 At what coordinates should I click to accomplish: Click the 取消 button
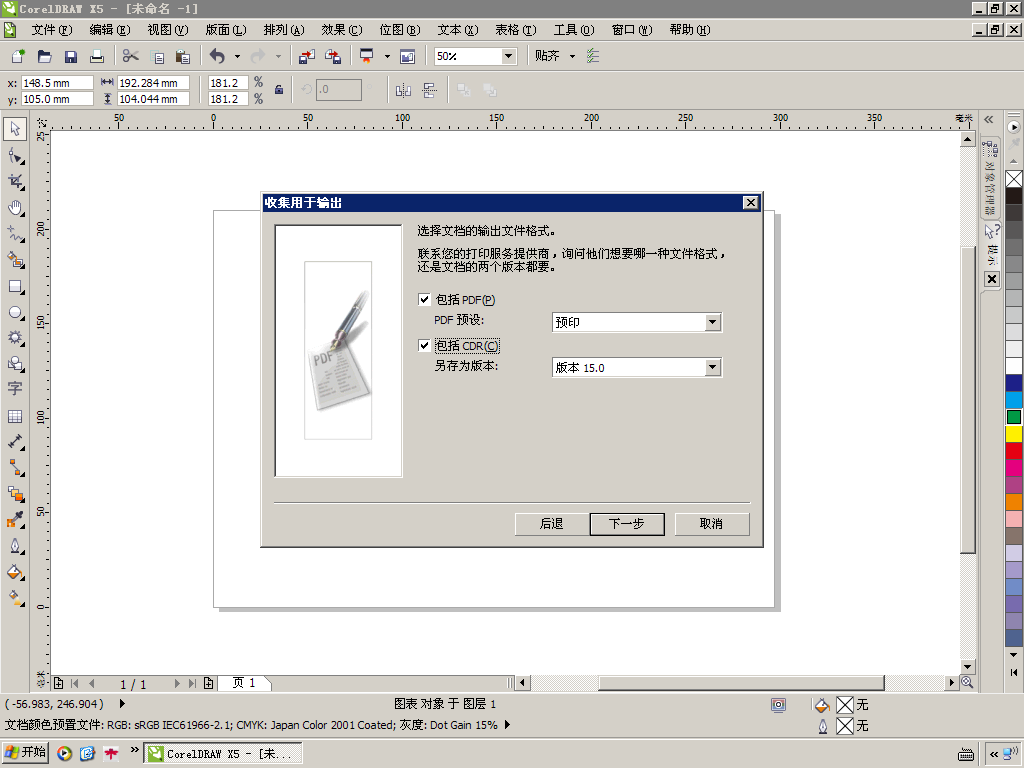[x=711, y=524]
